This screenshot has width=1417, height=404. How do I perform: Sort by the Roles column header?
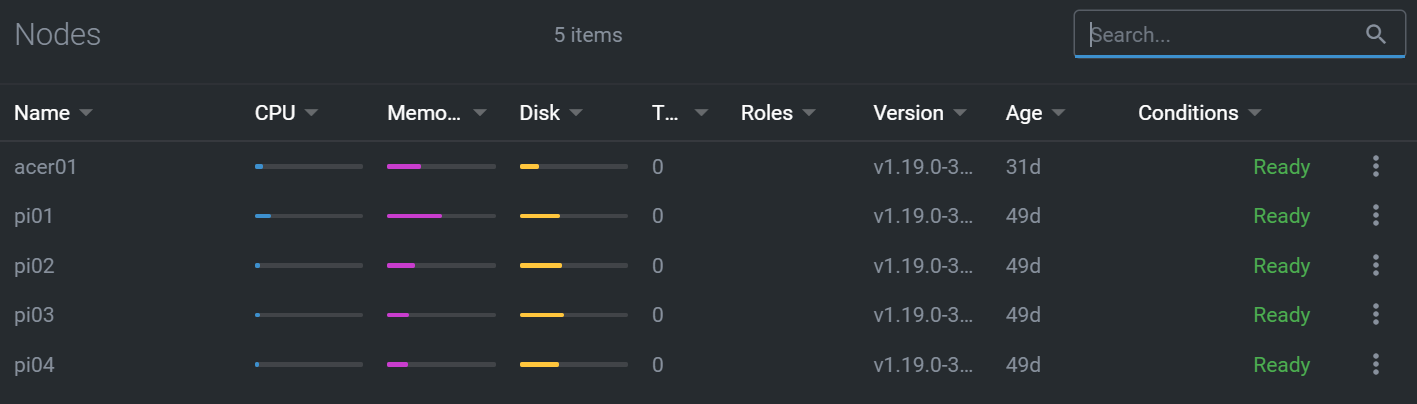(x=767, y=113)
